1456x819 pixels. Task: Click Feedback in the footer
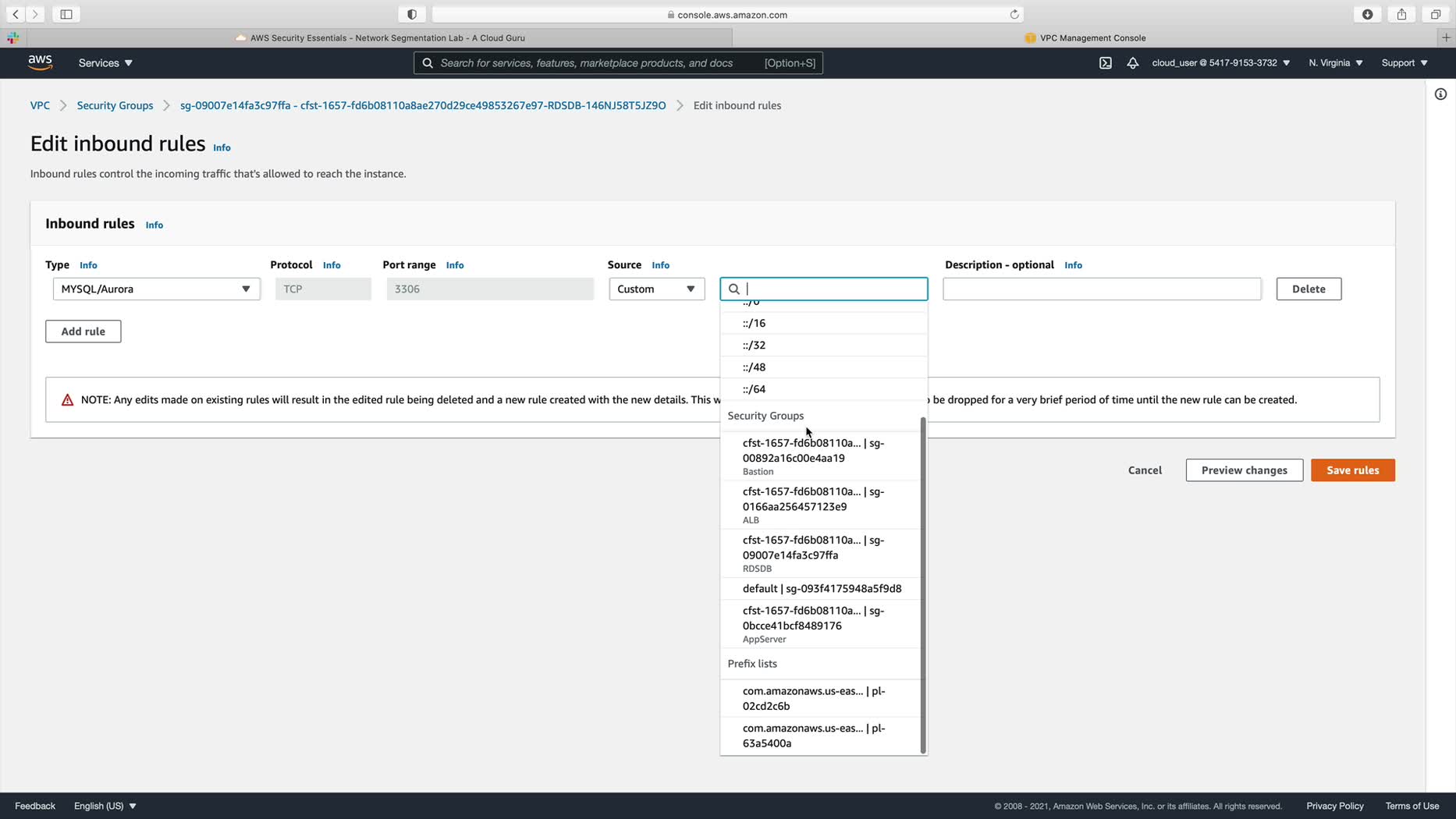click(35, 806)
